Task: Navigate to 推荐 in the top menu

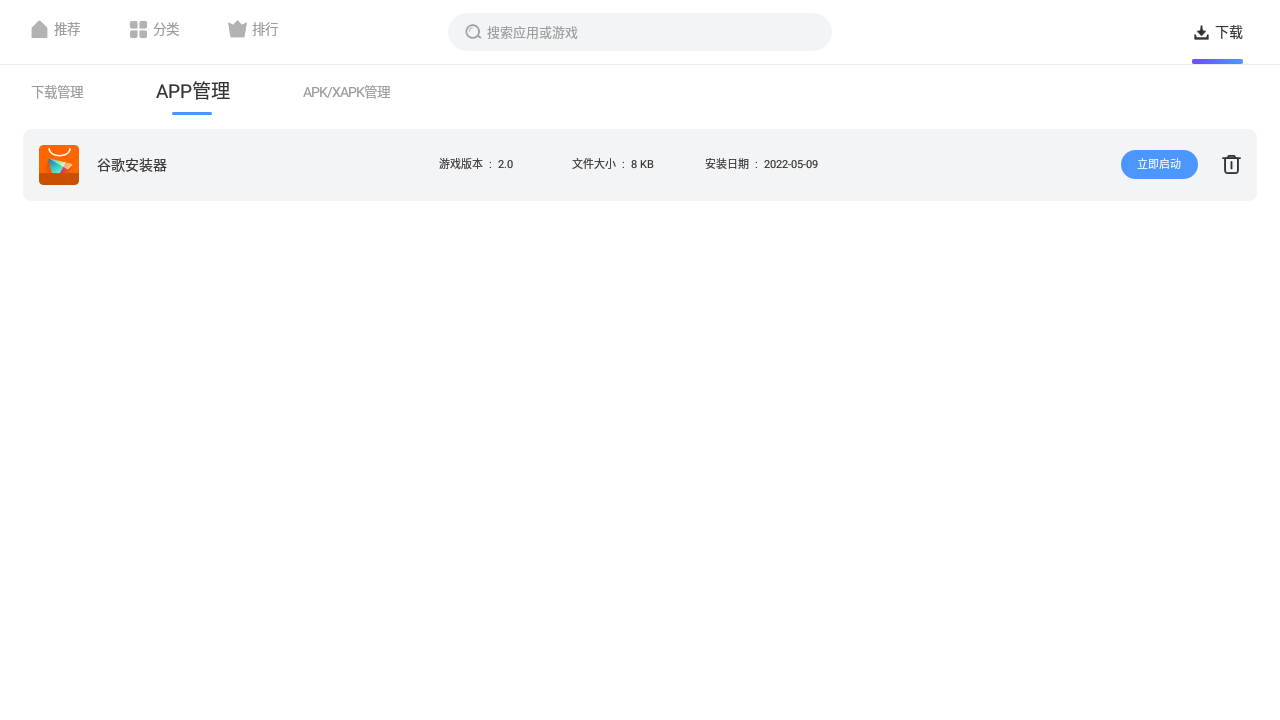Action: coord(67,29)
